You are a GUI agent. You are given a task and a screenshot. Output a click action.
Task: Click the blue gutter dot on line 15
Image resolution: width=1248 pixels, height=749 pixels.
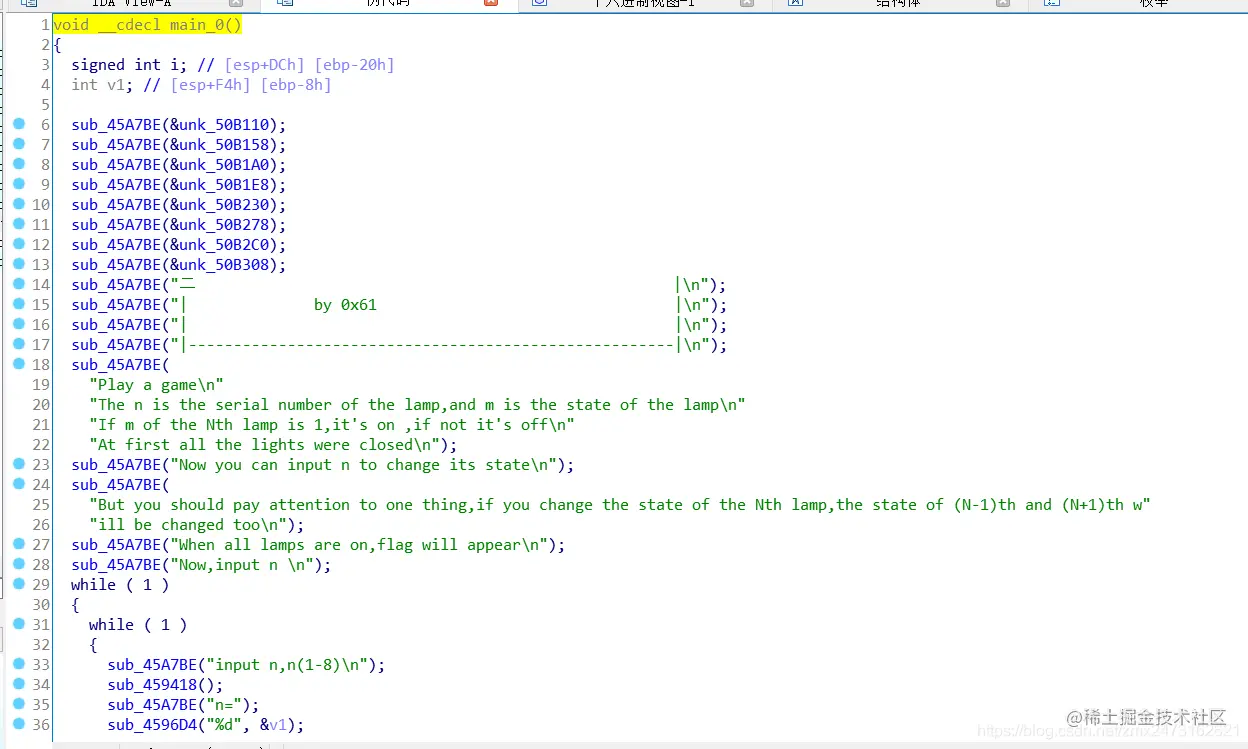pyautogui.click(x=18, y=304)
